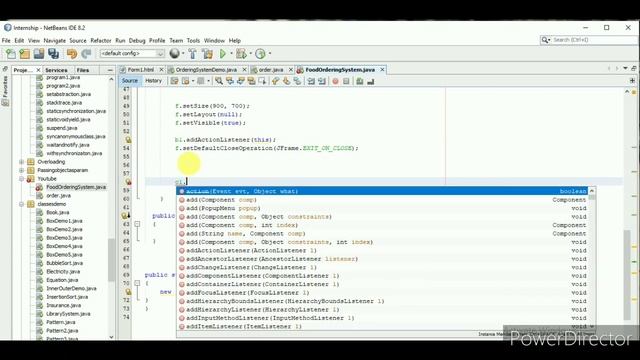The width and height of the screenshot is (640, 360).
Task: Click the Undo arrow icon
Action: pyautogui.click(x=72, y=53)
